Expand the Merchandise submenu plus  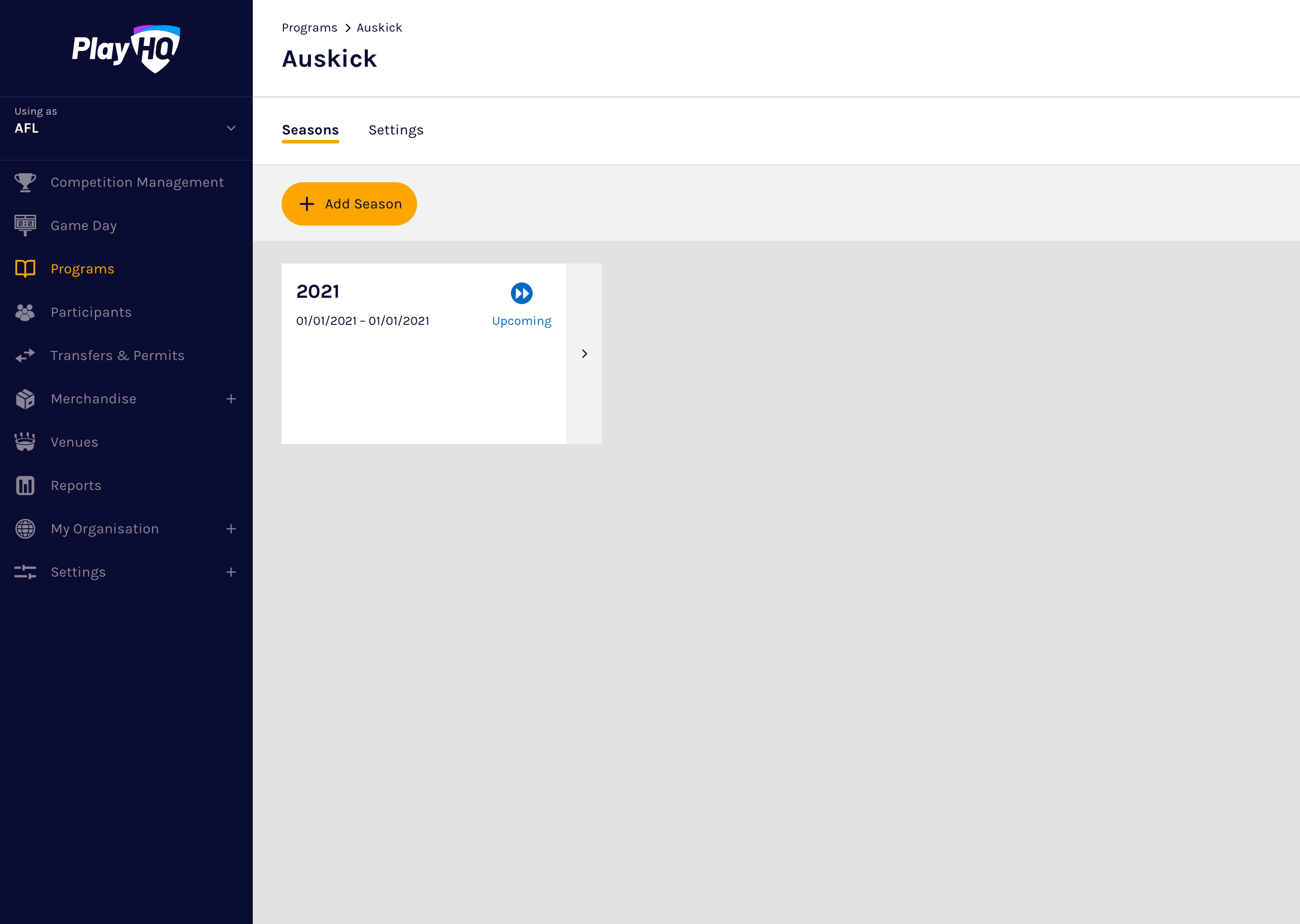click(x=231, y=399)
